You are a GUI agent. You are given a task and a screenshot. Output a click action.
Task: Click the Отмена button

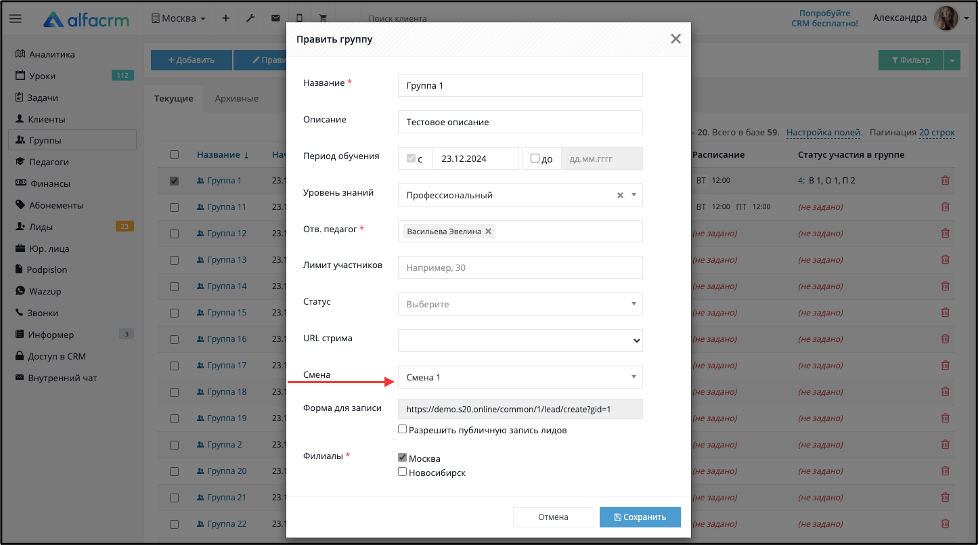coord(553,517)
